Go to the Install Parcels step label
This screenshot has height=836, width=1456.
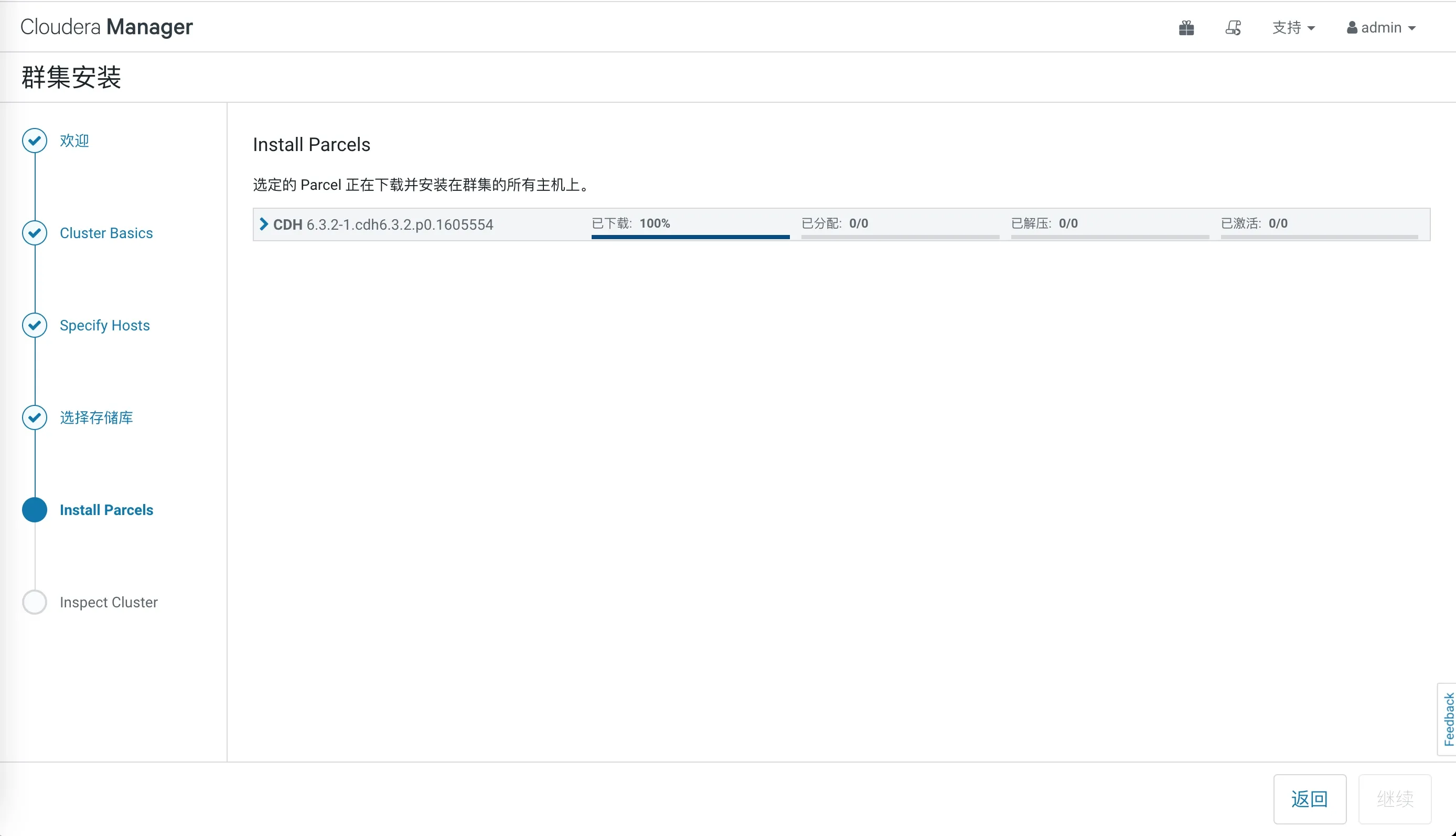(x=107, y=509)
